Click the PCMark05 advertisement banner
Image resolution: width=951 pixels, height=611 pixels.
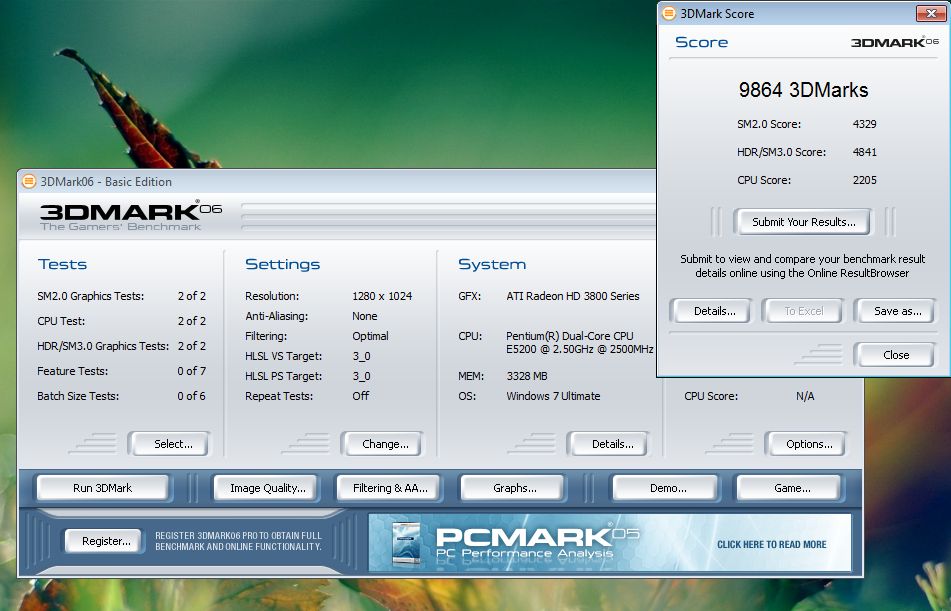(610, 542)
